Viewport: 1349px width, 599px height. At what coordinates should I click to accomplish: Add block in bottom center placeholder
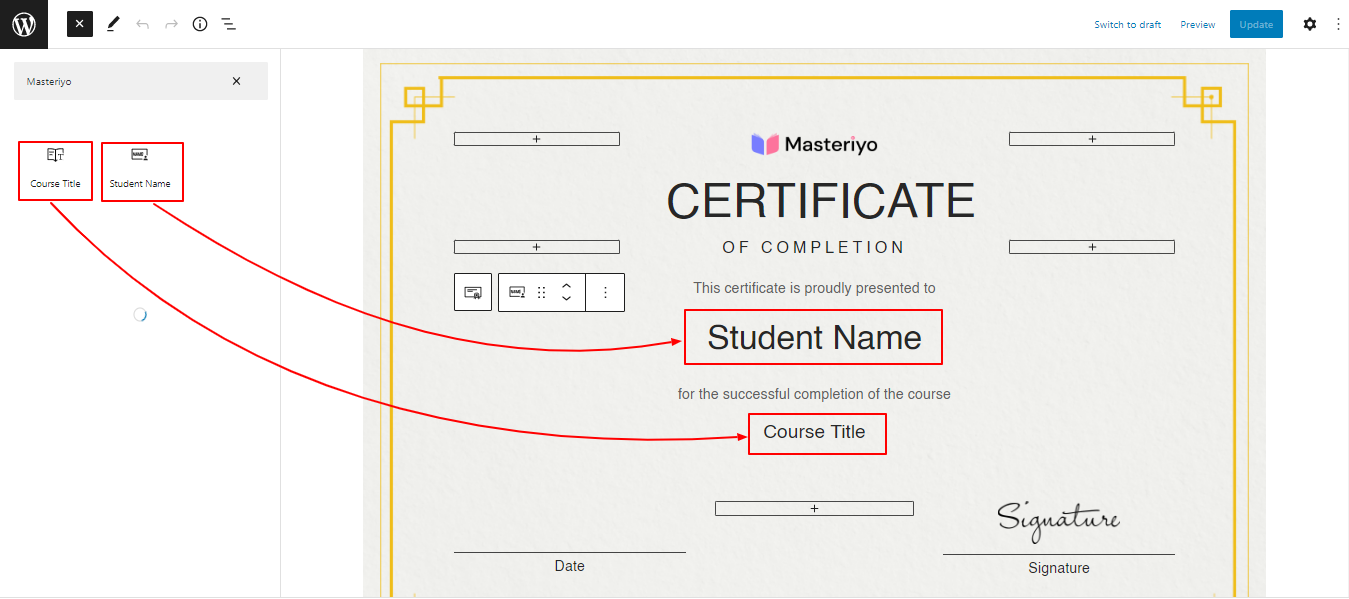(814, 509)
